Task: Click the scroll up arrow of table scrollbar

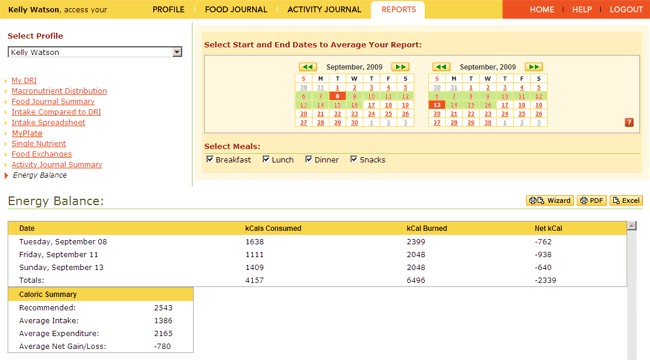Action: click(x=632, y=226)
